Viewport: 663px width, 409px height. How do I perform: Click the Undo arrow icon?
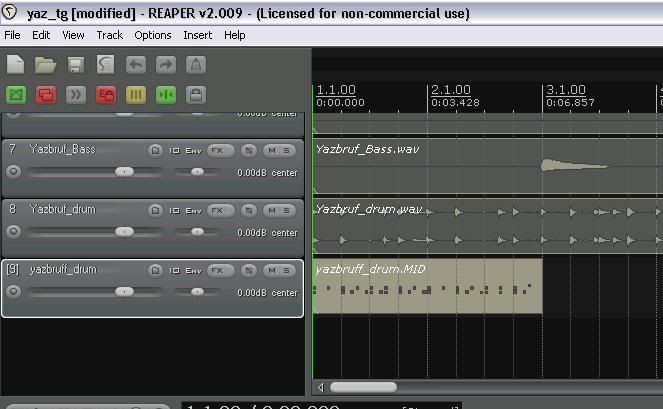[136, 65]
